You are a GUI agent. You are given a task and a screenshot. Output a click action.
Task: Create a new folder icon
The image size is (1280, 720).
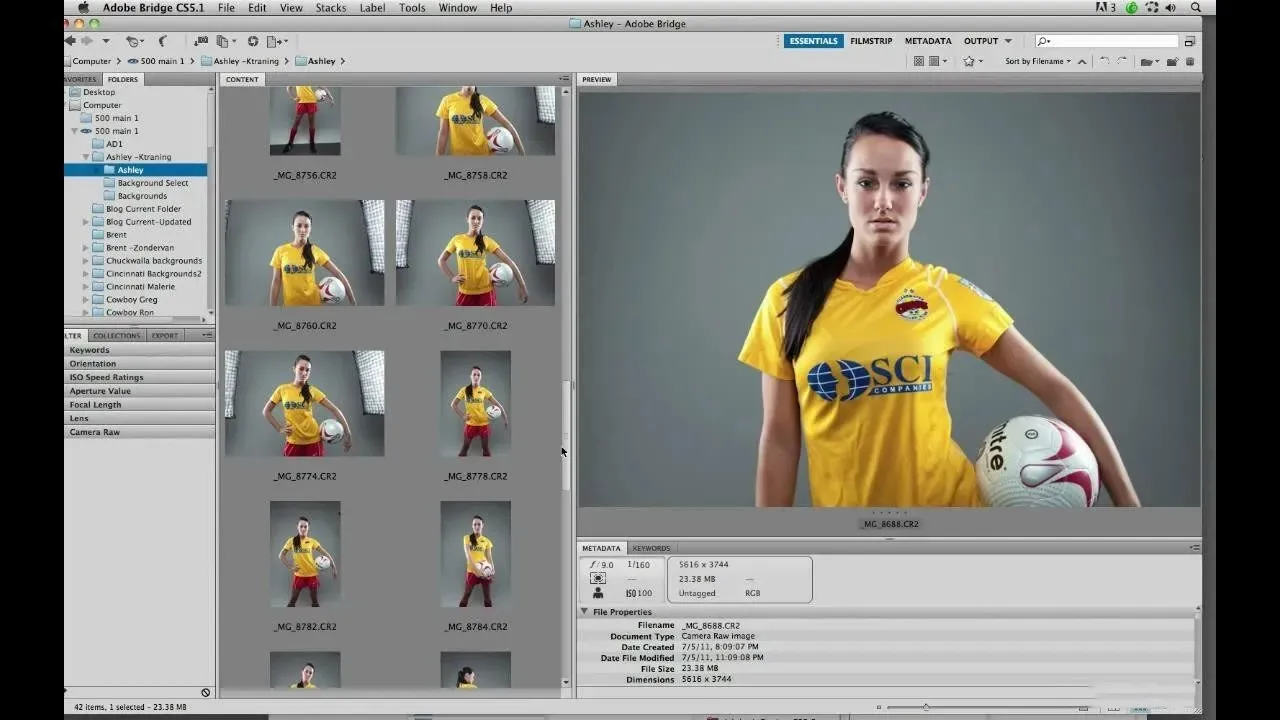pos(1172,62)
